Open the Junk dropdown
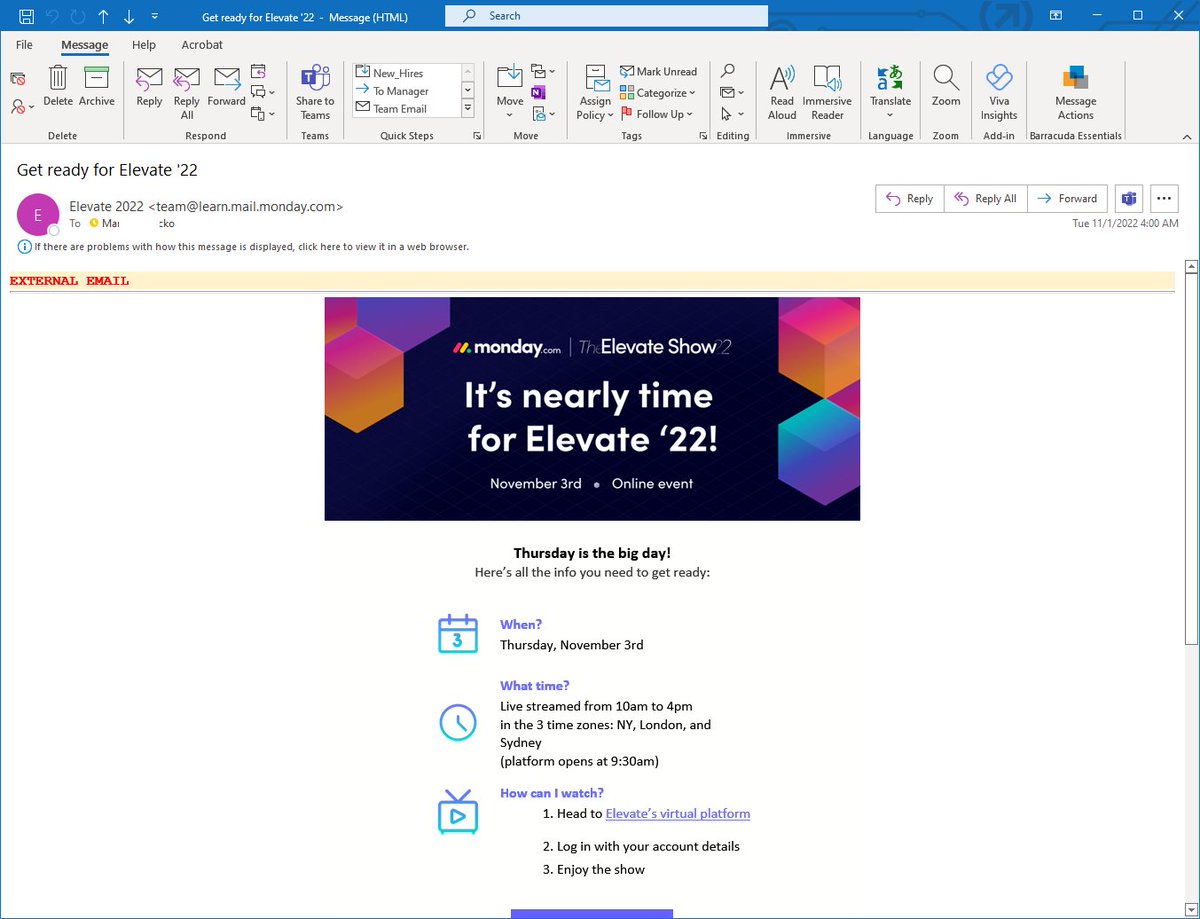 pyautogui.click(x=22, y=105)
